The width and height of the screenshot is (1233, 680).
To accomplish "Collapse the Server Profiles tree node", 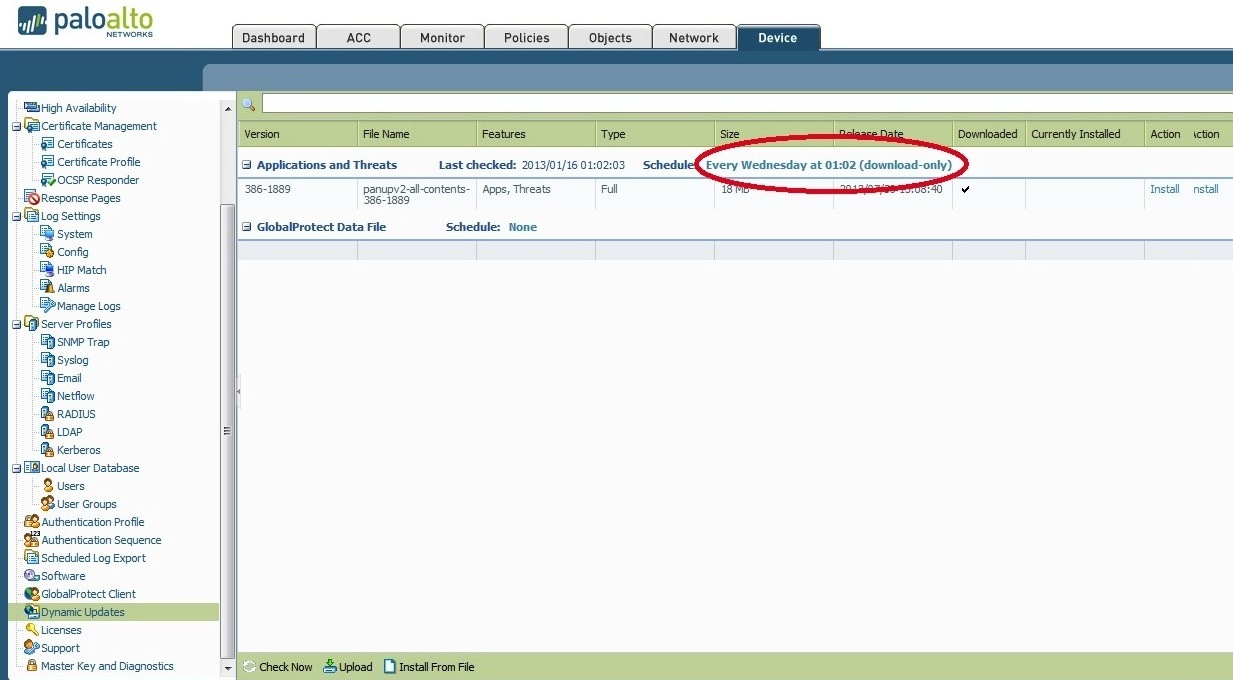I will coord(16,324).
